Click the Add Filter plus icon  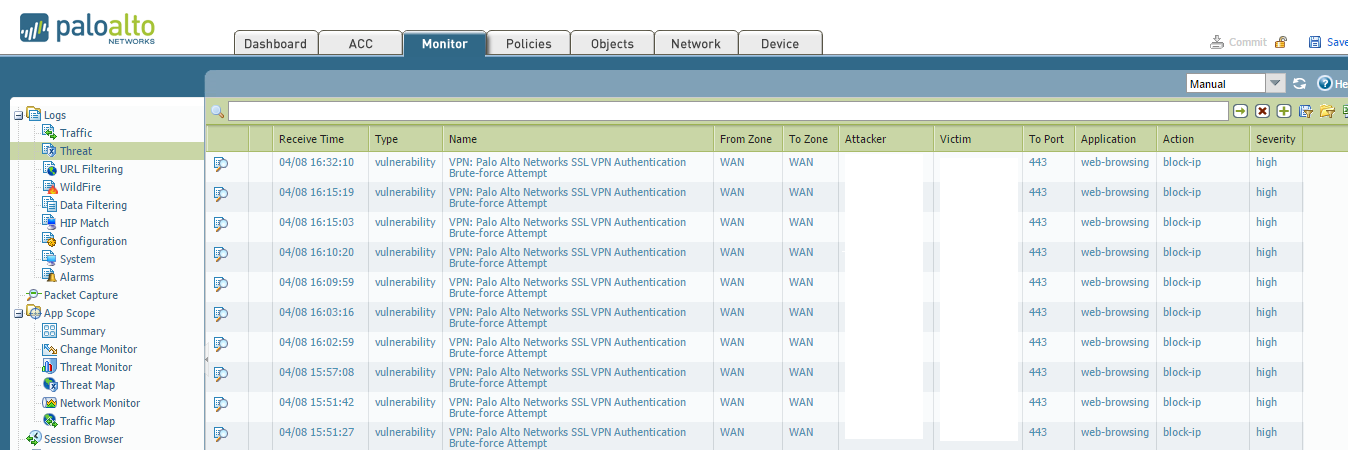point(1284,111)
